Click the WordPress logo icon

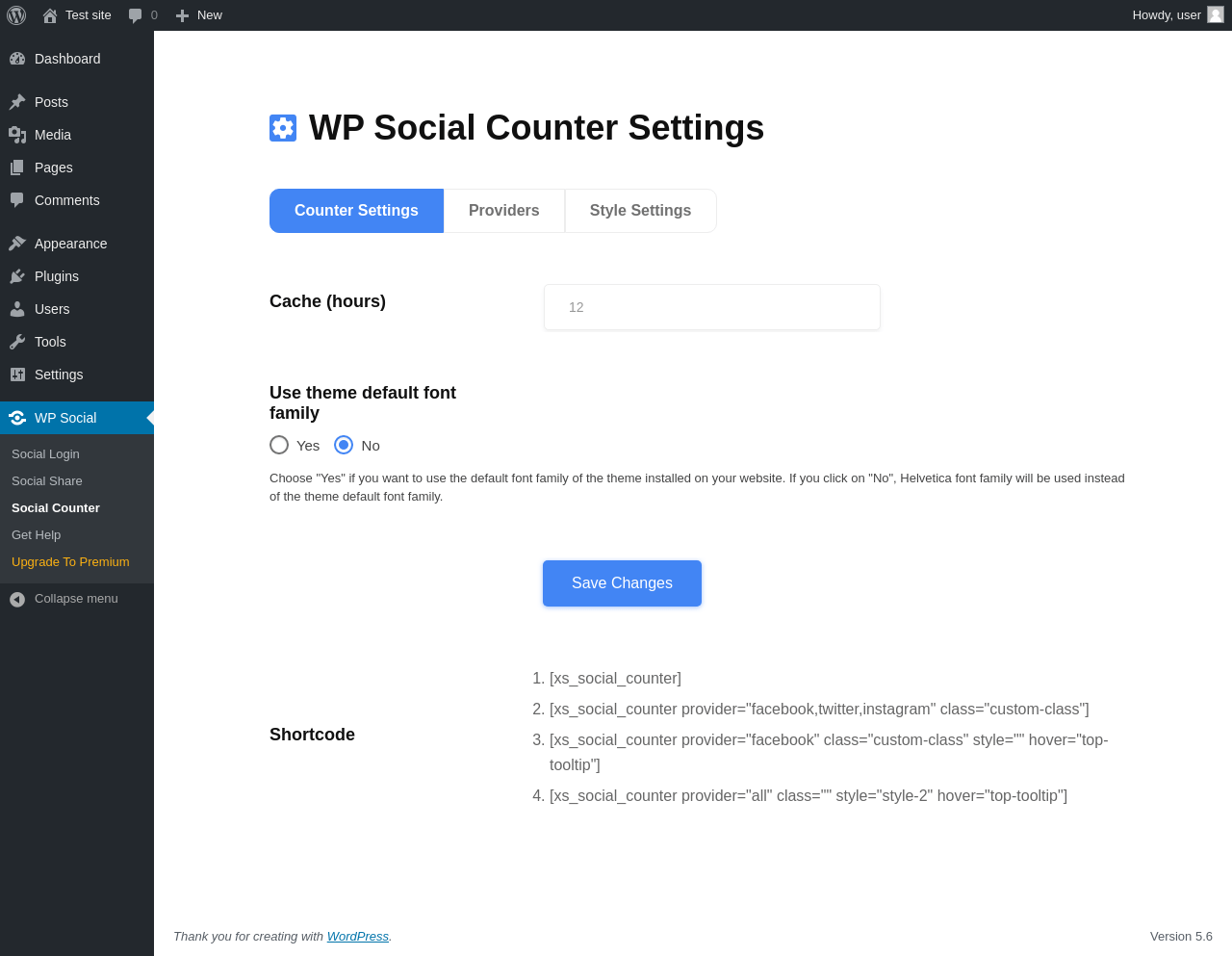[16, 15]
